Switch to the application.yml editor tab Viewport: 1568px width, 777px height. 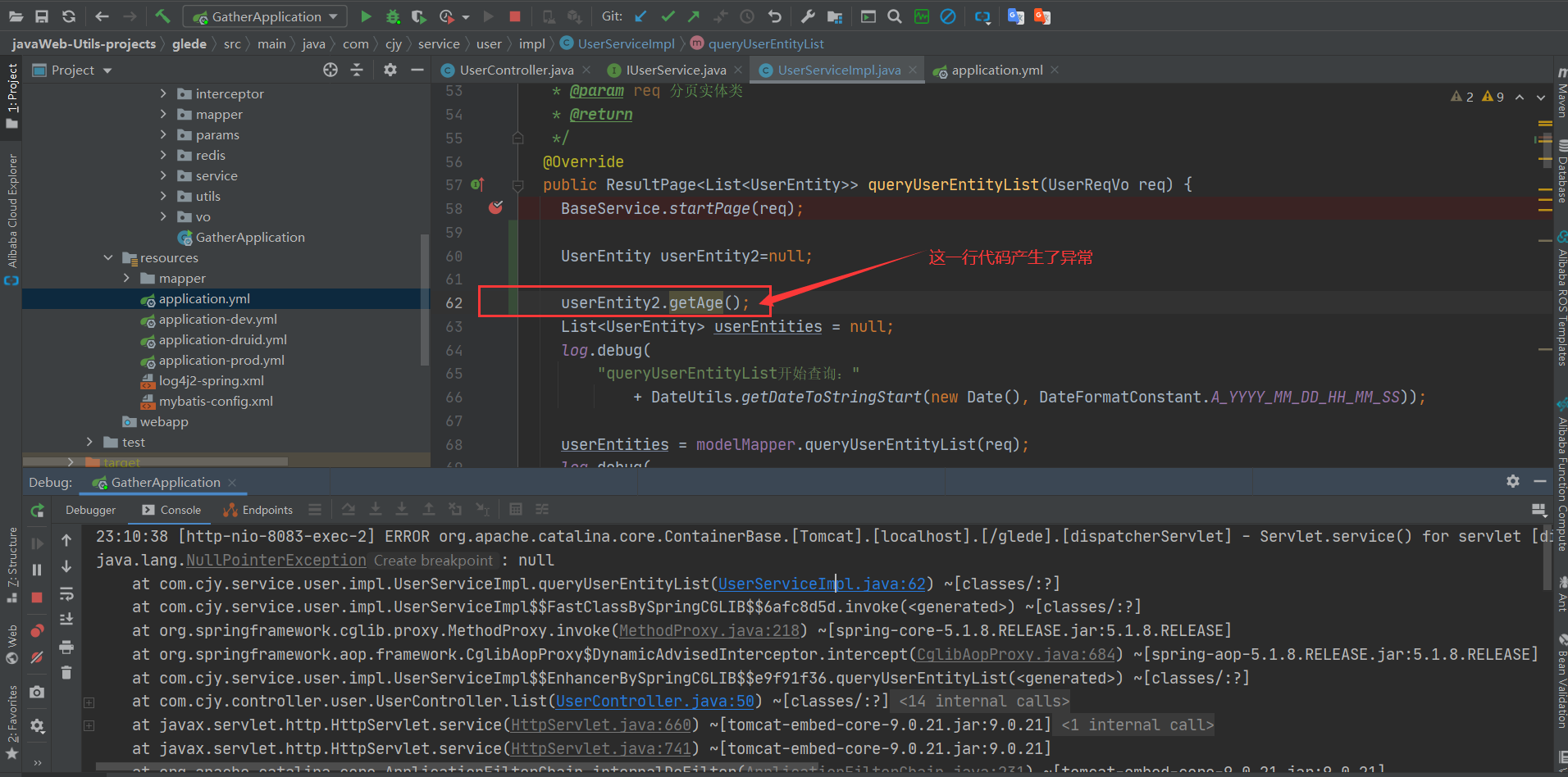click(996, 70)
